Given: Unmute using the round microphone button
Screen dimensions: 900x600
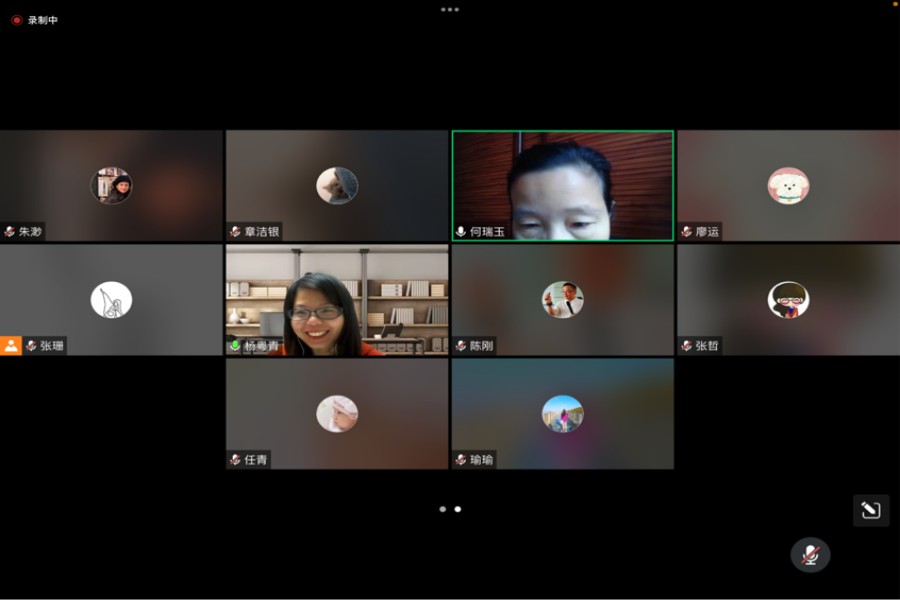Looking at the screenshot, I should 810,555.
